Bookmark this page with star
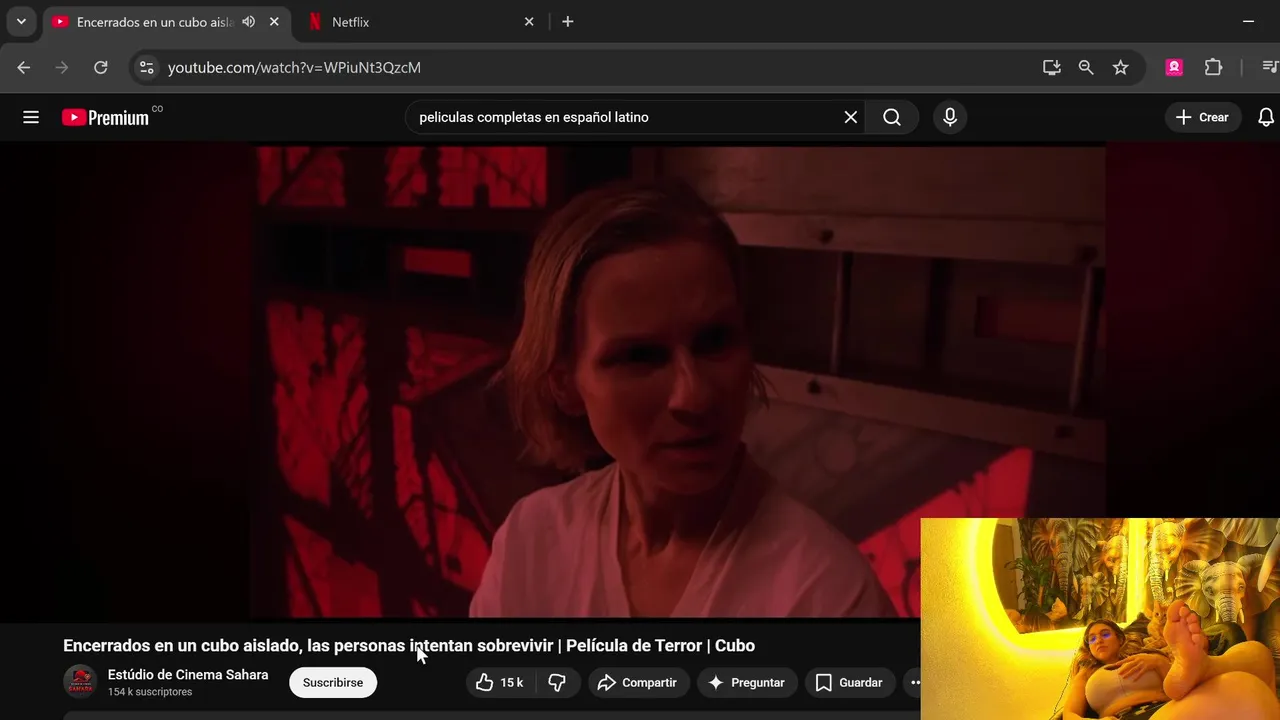Viewport: 1280px width, 720px height. (x=1121, y=68)
